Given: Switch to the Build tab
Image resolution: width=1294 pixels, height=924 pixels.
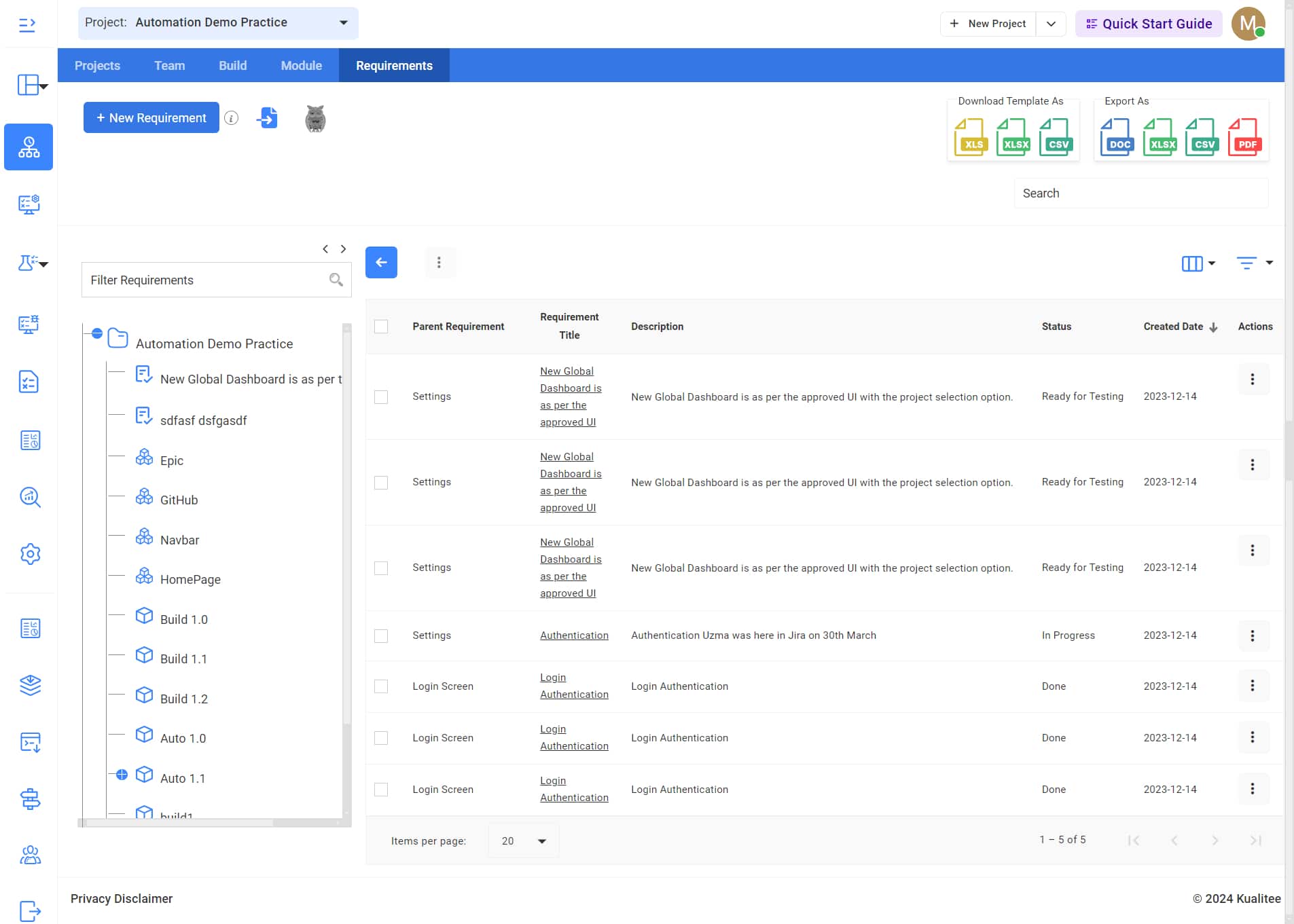Looking at the screenshot, I should click(232, 66).
